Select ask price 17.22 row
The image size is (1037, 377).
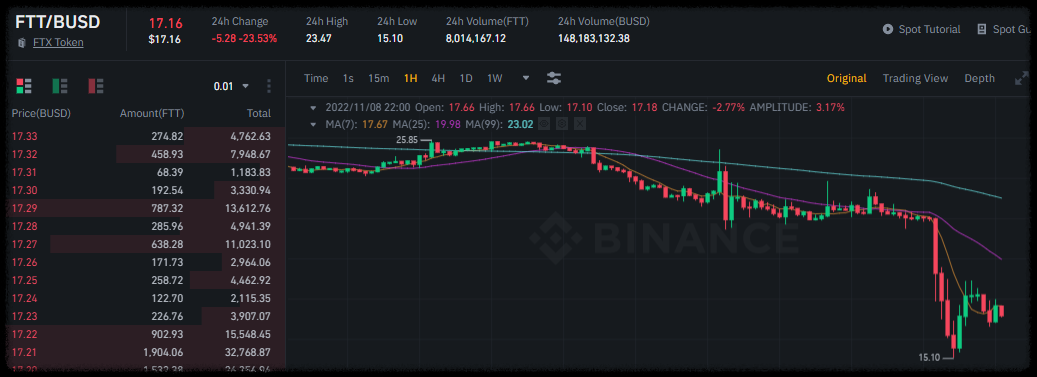coord(146,334)
